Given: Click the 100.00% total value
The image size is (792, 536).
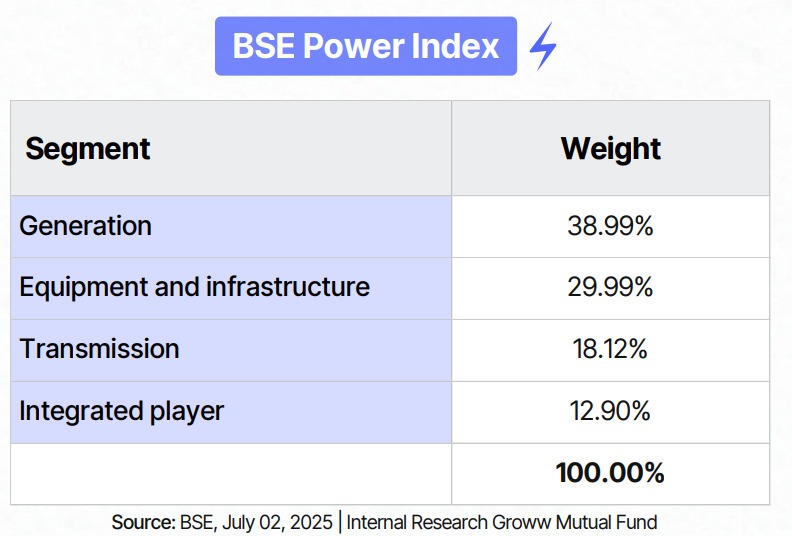Looking at the screenshot, I should coord(610,473).
